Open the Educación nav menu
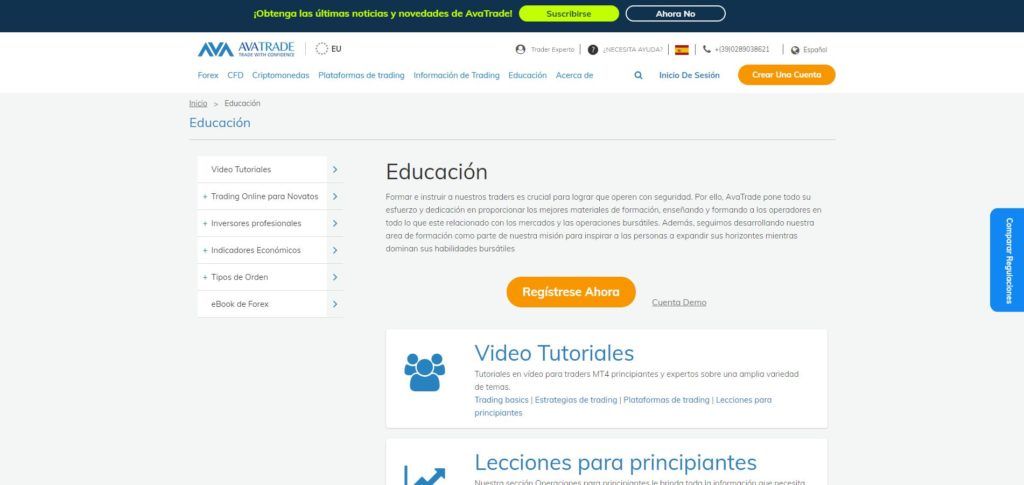Screen dimensions: 1024x485 pos(528,75)
